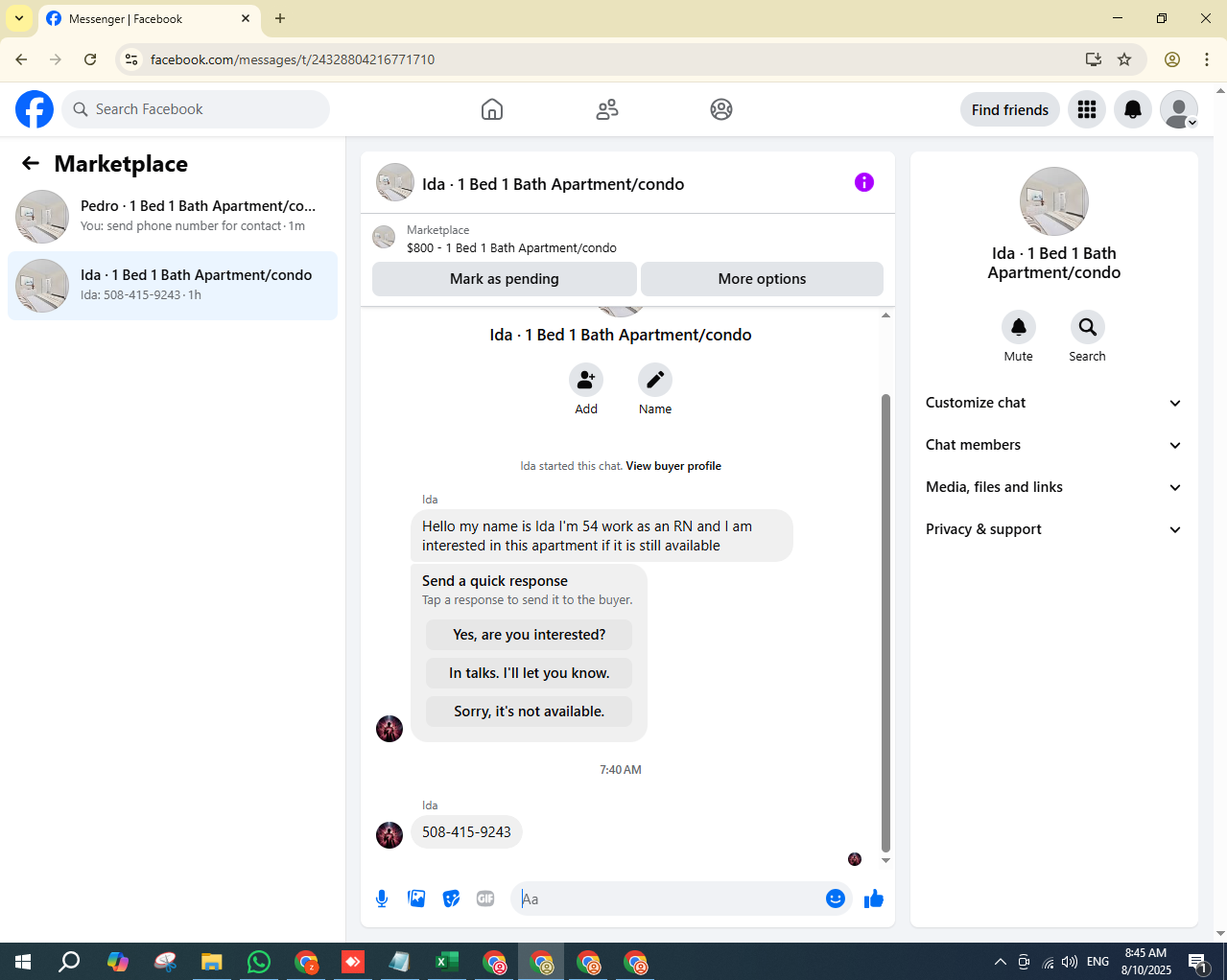Reload the page
The height and width of the screenshot is (980, 1227).
point(90,59)
